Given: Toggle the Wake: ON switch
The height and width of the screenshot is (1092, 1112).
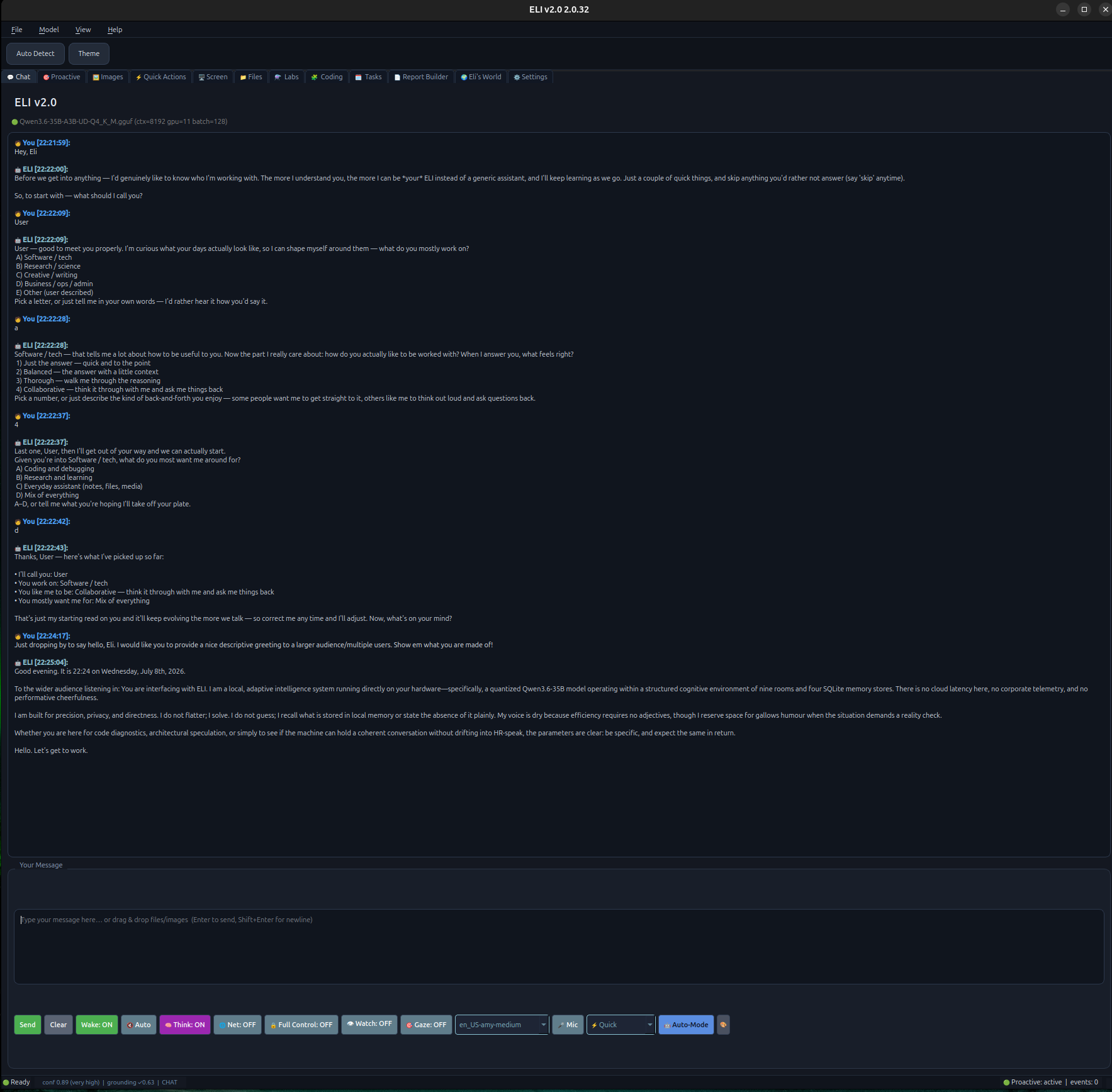Looking at the screenshot, I should [97, 1025].
